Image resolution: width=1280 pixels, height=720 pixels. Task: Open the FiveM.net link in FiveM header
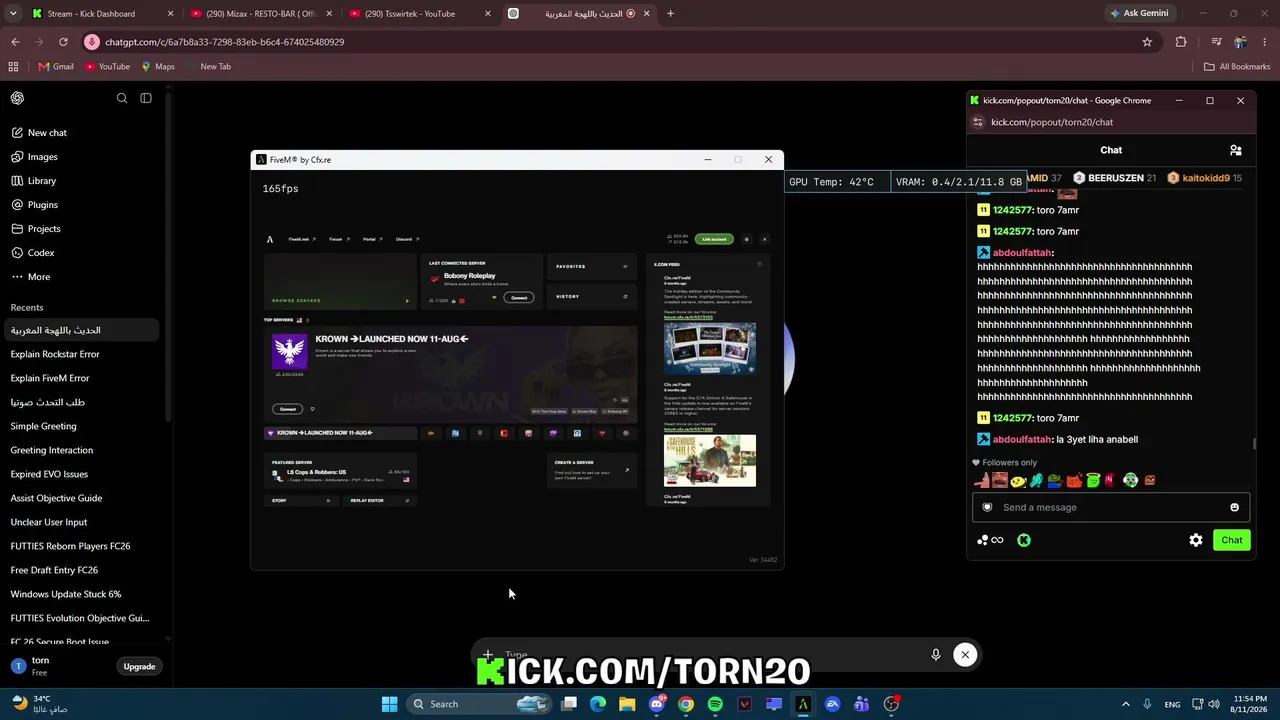(300, 239)
